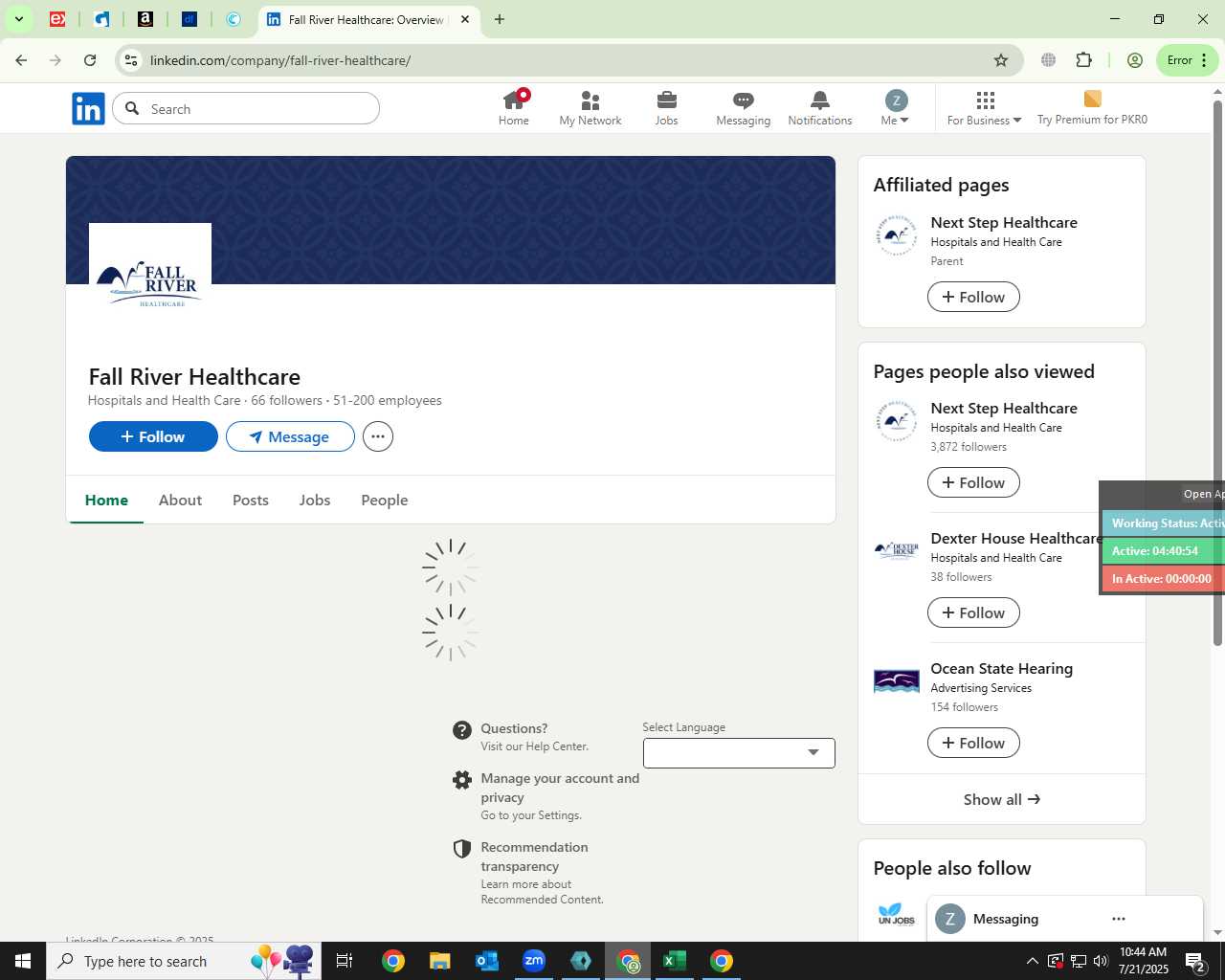The width and height of the screenshot is (1225, 980).
Task: Open Chrome profile icon
Action: tap(1135, 60)
